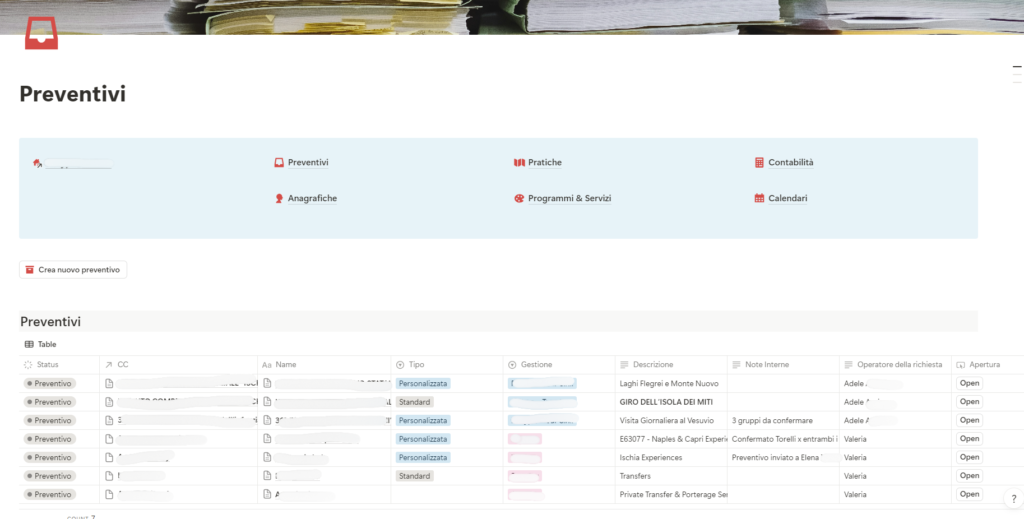The width and height of the screenshot is (1024, 519).
Task: Open the Pratiche link
Action: (x=545, y=163)
